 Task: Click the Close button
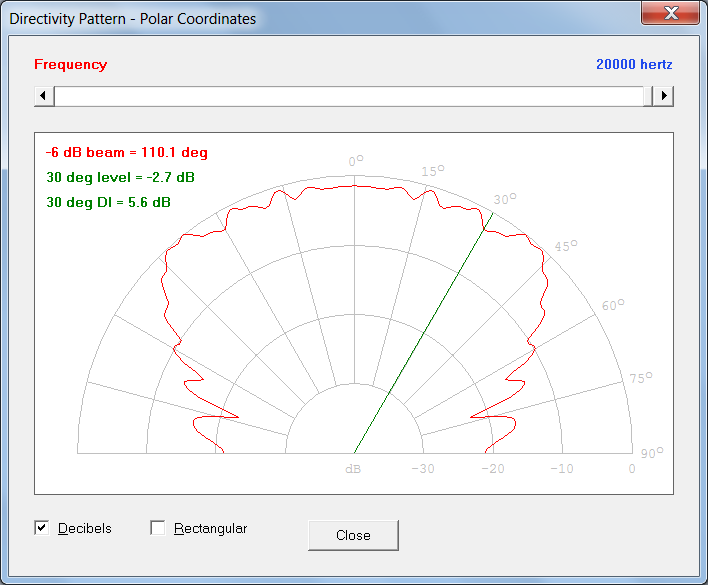point(353,535)
